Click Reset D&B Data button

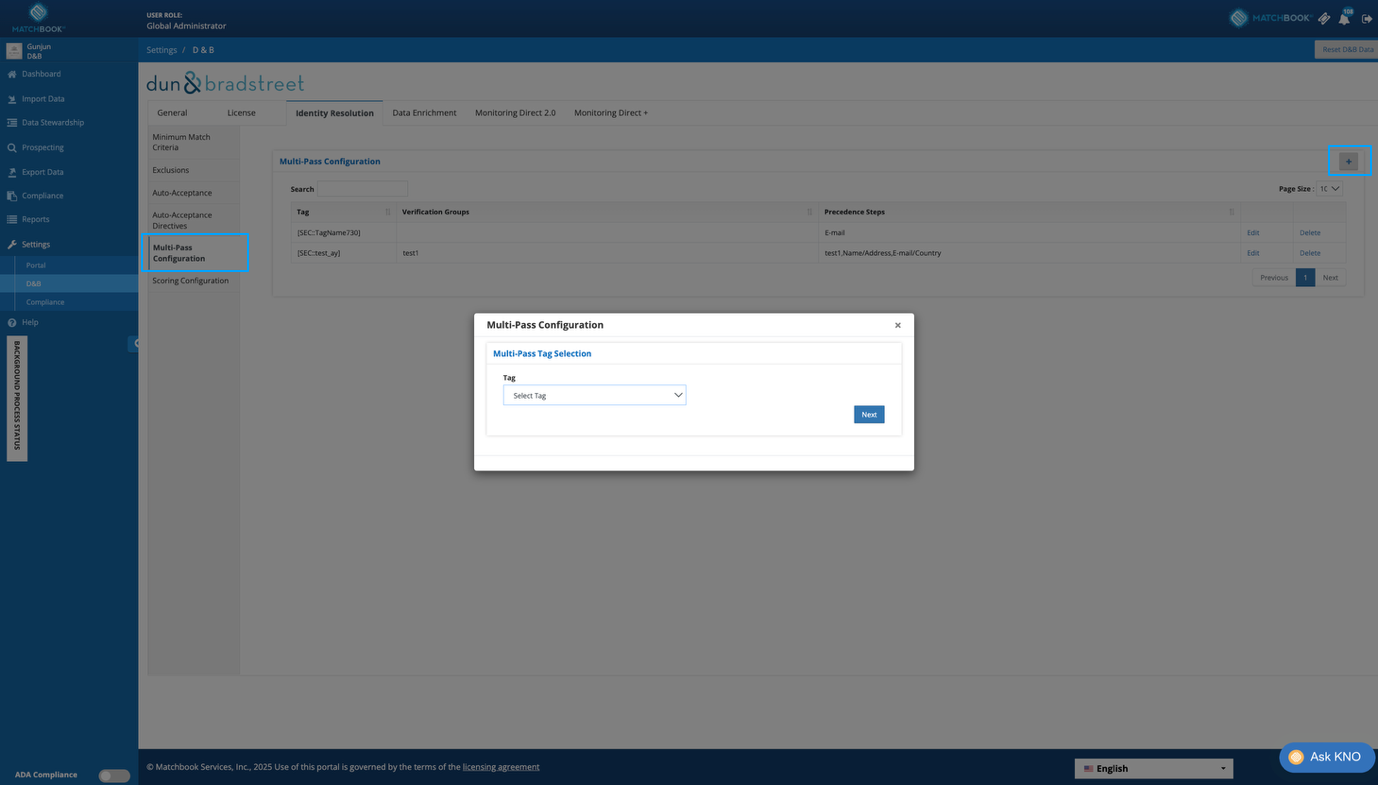1347,49
